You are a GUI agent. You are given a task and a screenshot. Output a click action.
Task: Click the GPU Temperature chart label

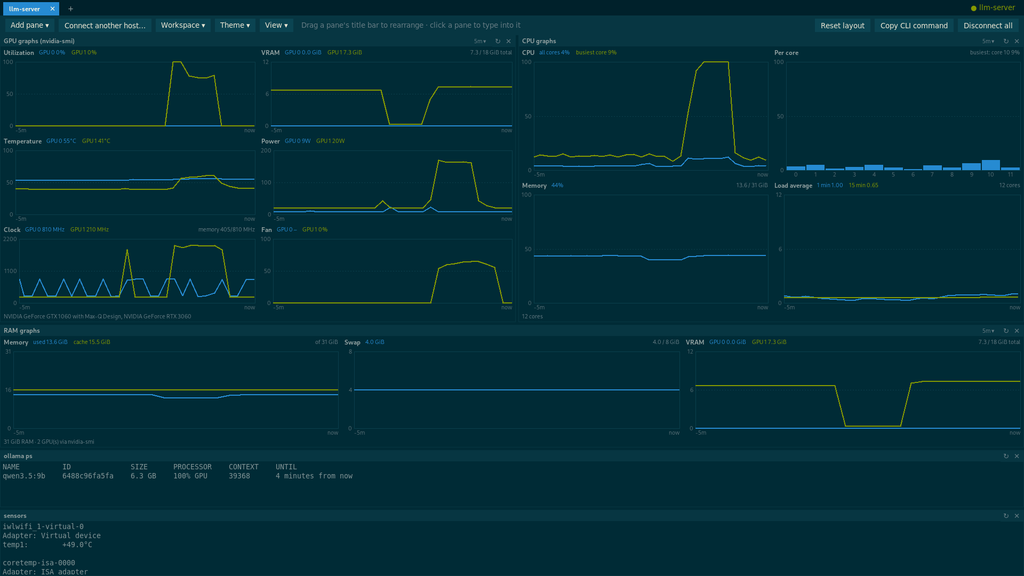pos(23,141)
